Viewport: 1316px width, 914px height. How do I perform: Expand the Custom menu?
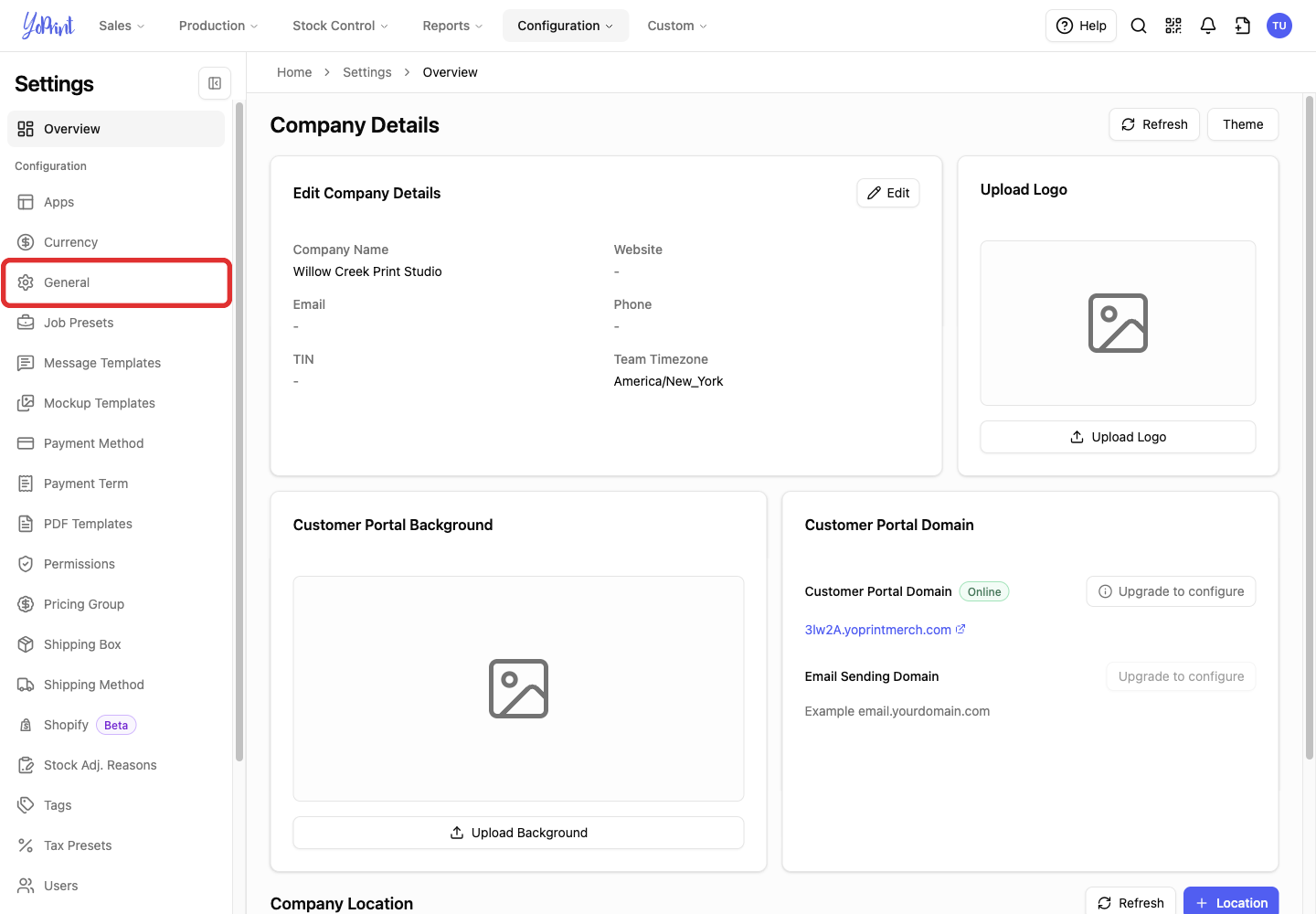click(677, 26)
